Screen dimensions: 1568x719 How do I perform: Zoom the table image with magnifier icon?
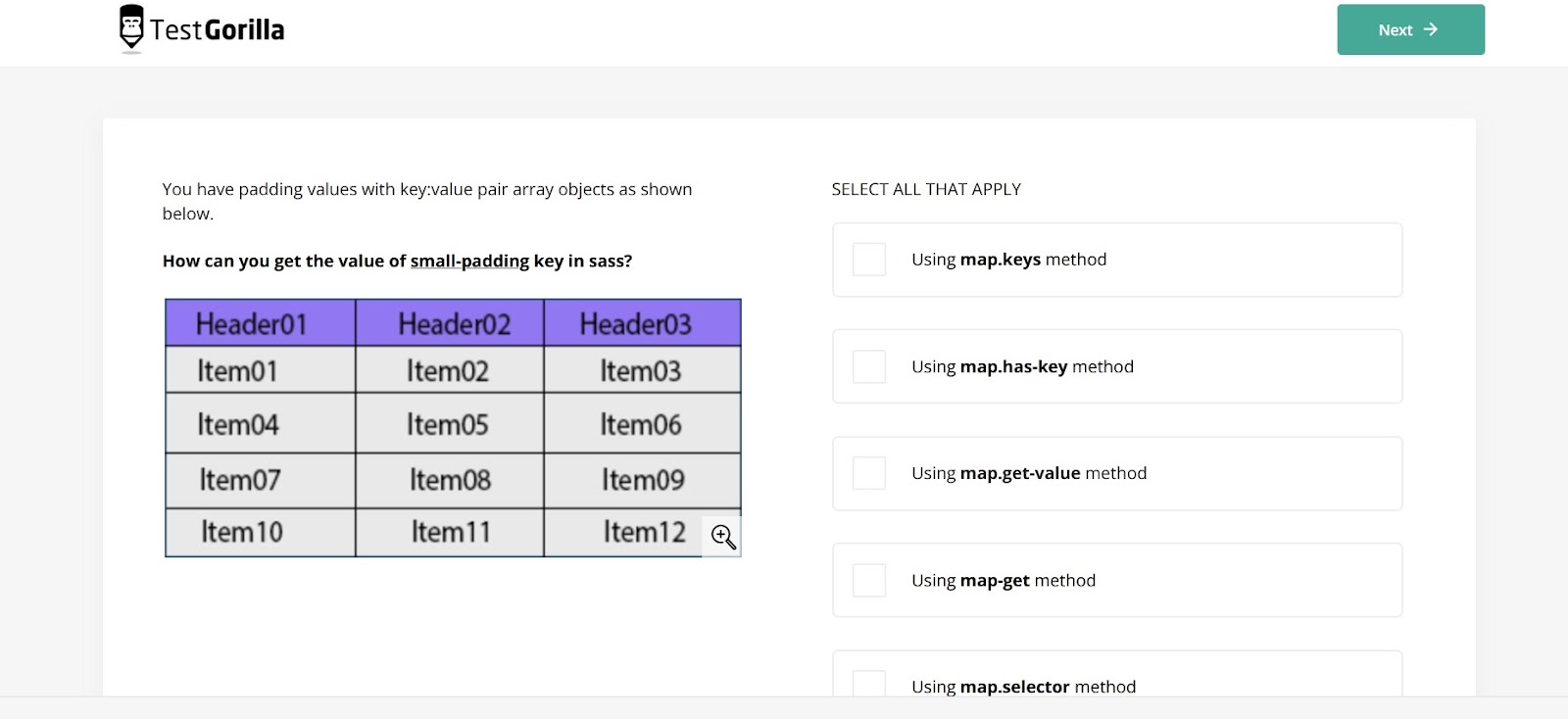point(723,537)
